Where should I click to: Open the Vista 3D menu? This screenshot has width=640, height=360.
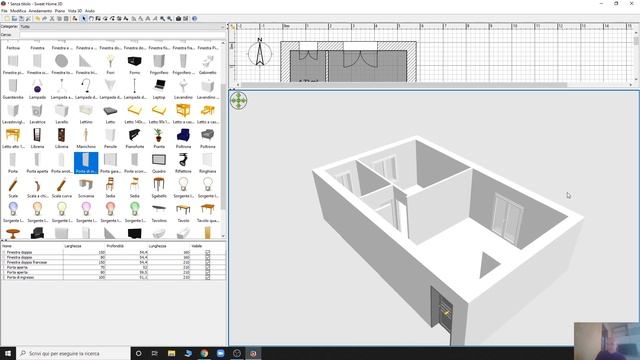[75, 11]
